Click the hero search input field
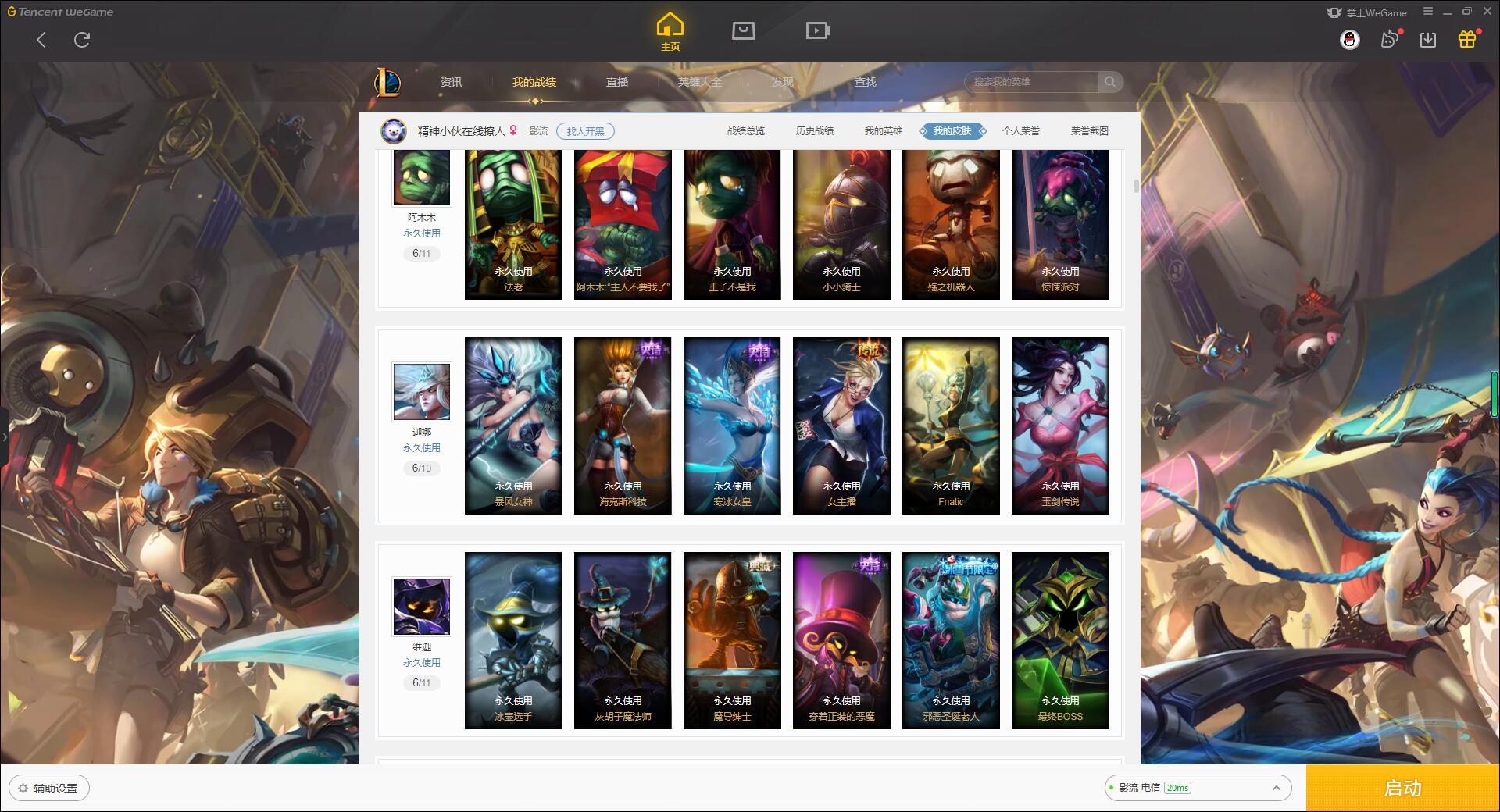 (1031, 82)
